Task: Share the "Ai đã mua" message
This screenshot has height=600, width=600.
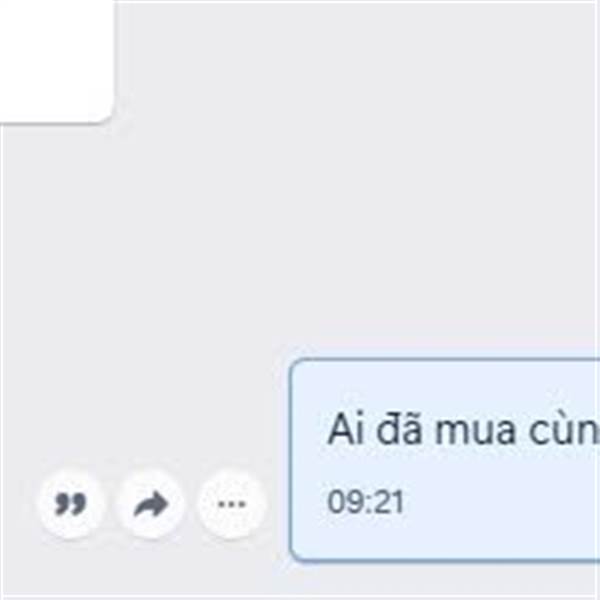Action: [x=151, y=504]
